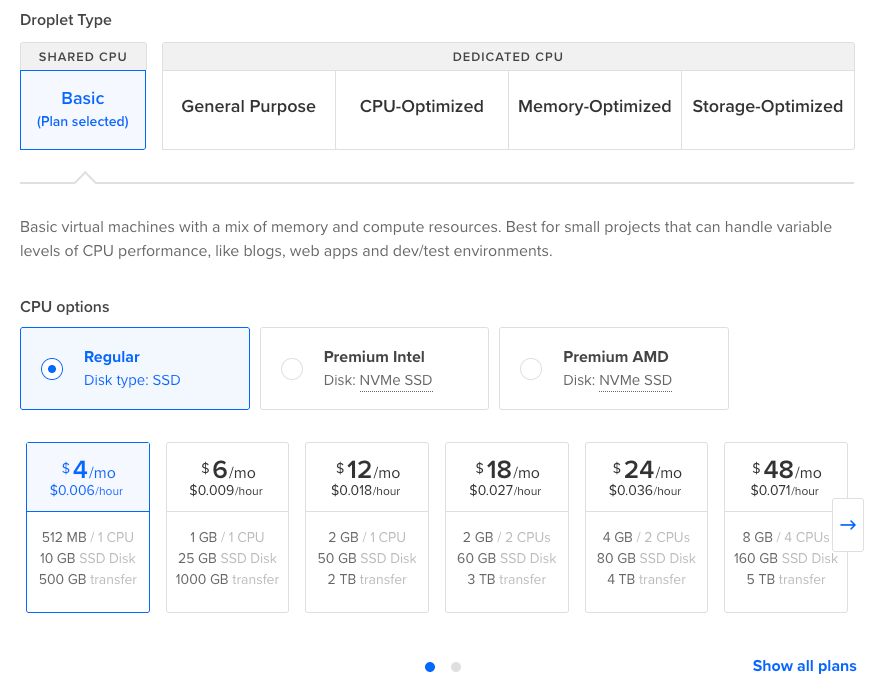Click NVMe SSD under Premium AMD

(x=635, y=380)
